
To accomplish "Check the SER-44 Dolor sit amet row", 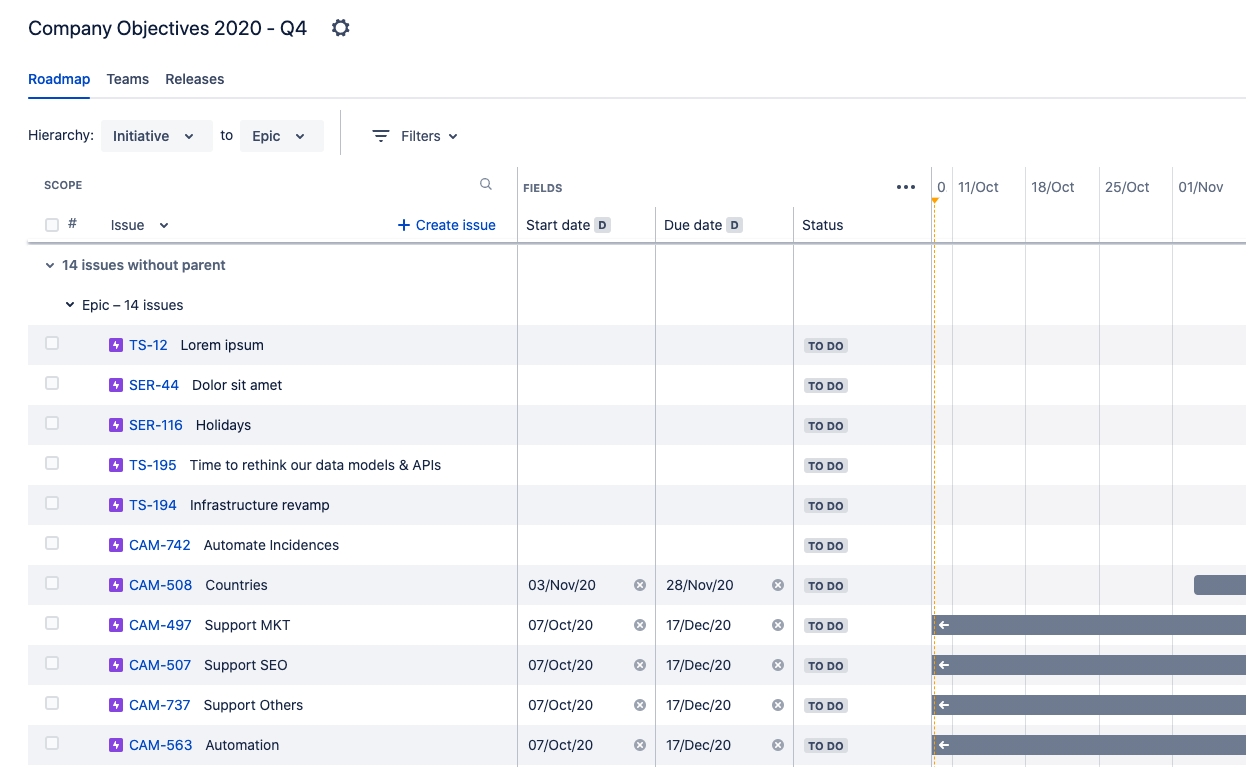I will [52, 383].
